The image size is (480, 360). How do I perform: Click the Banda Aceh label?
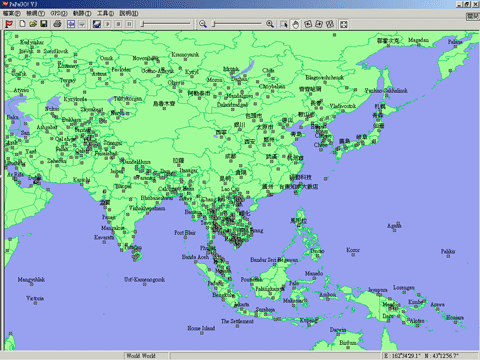point(196,257)
